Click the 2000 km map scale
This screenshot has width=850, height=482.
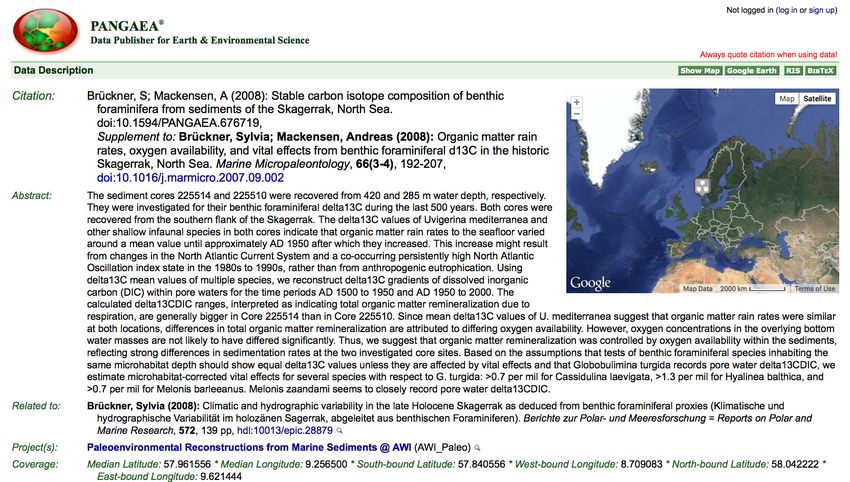(x=752, y=288)
